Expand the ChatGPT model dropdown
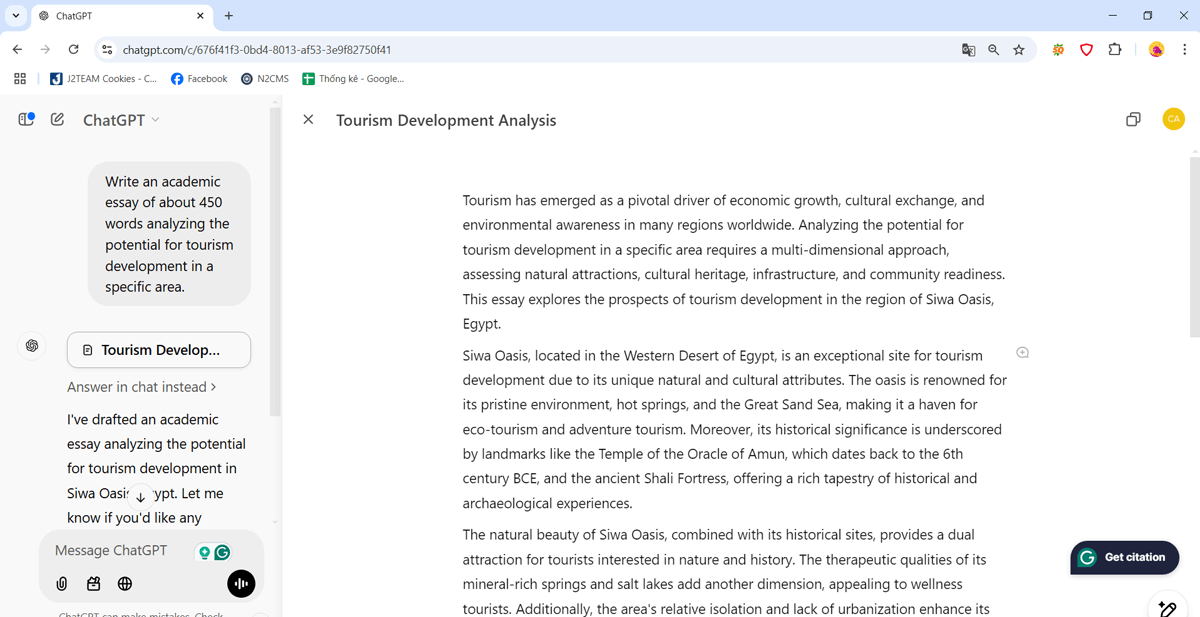 click(121, 120)
